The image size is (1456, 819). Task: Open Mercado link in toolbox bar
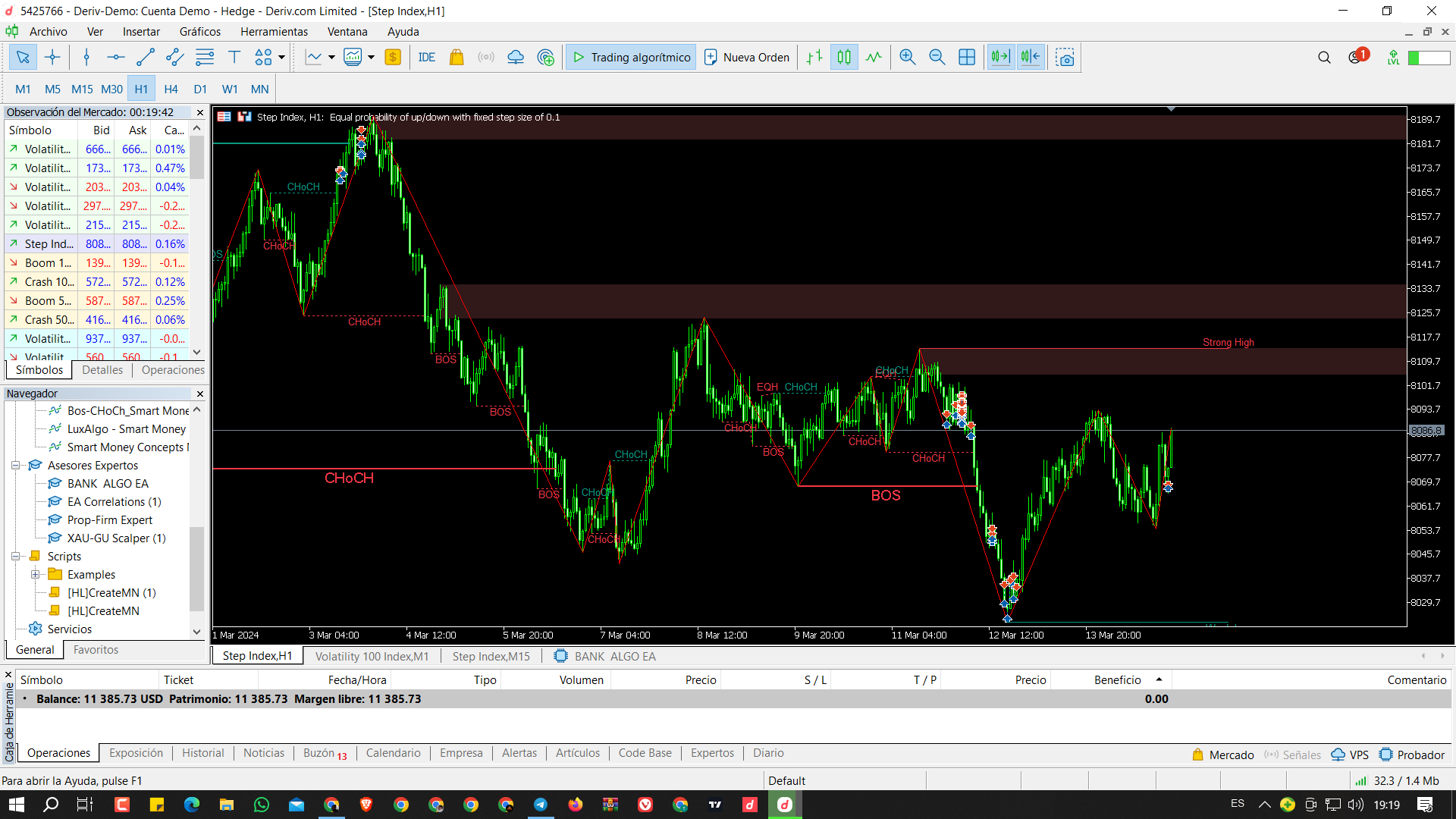pyautogui.click(x=1223, y=755)
